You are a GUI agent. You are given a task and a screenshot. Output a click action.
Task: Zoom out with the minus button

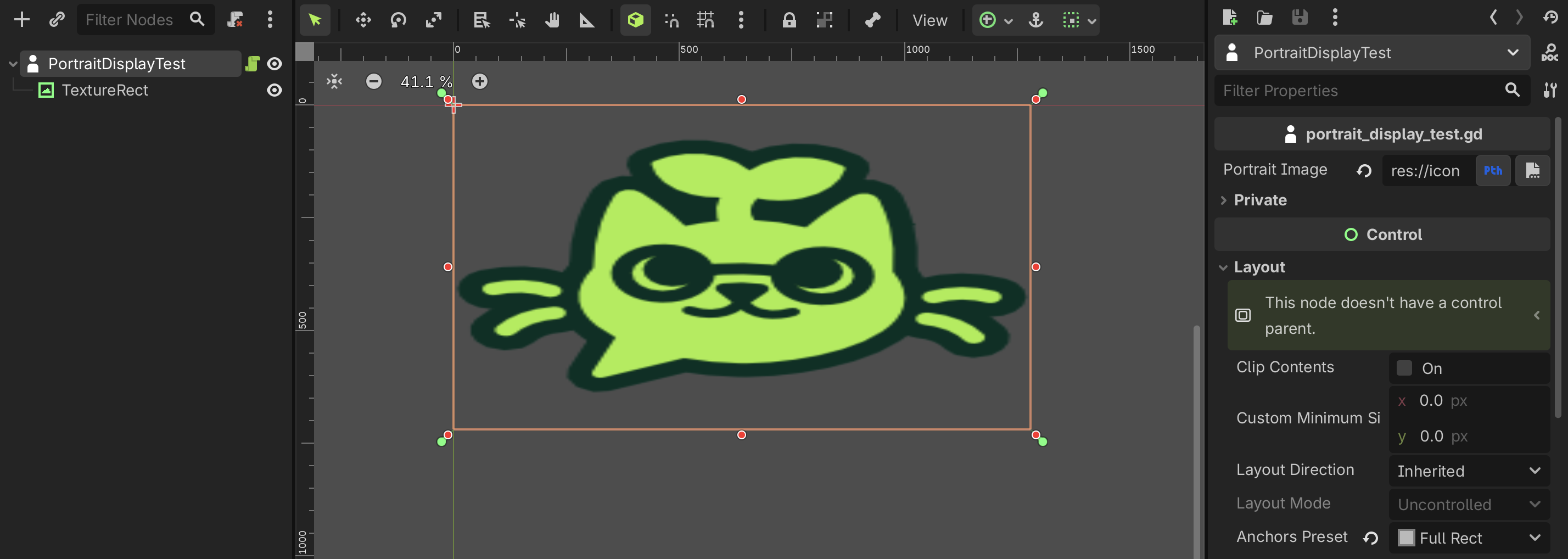pos(374,82)
